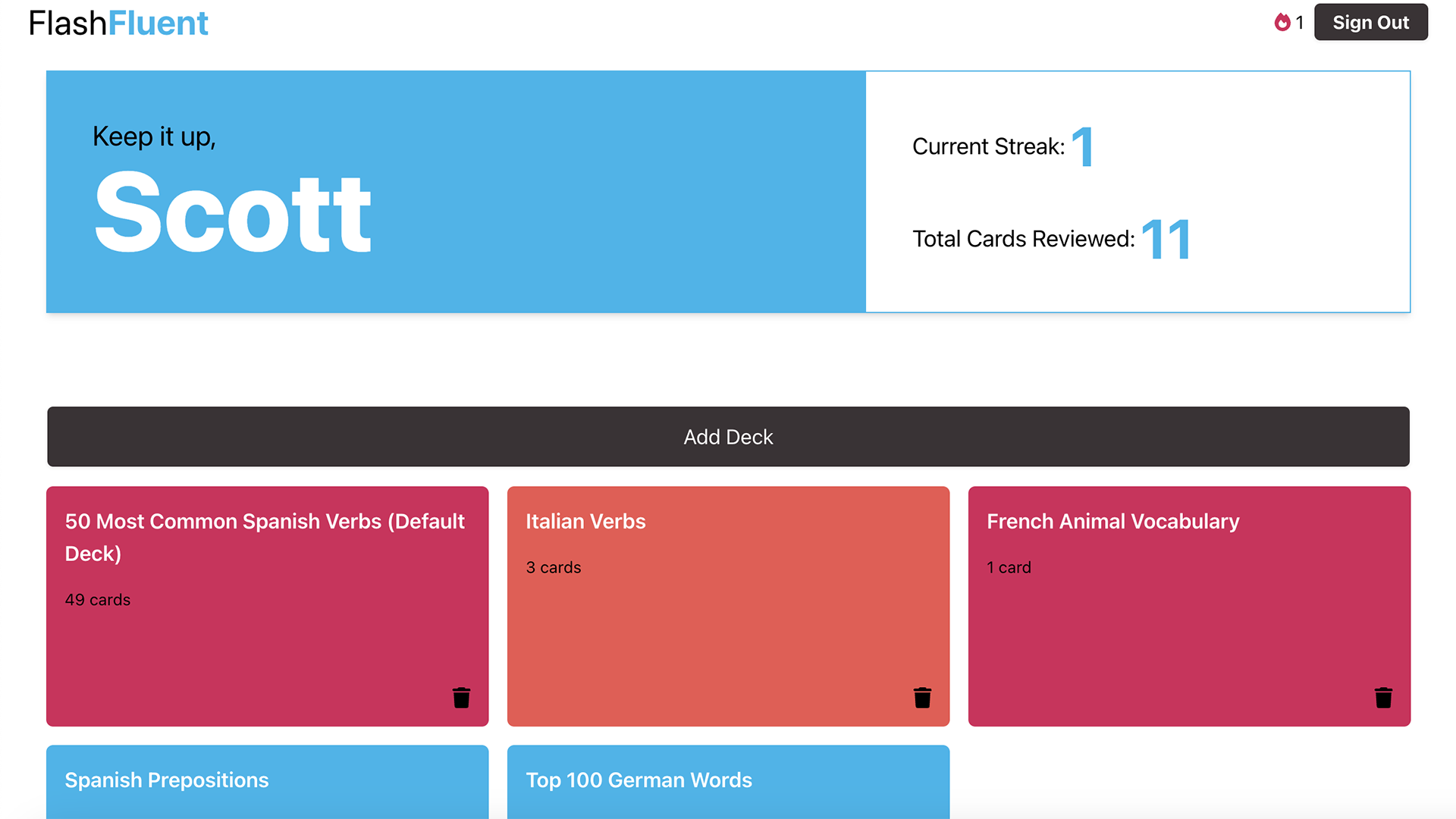Screen dimensions: 1456x819
Task: Click the Add Deck button
Action: click(728, 436)
